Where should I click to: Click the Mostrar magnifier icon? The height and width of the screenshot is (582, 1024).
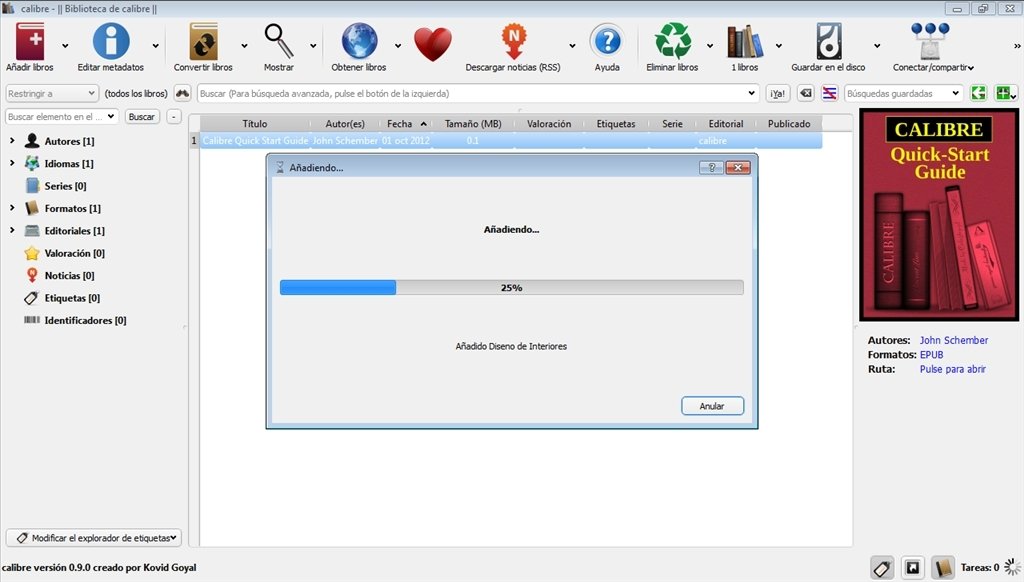pos(279,41)
